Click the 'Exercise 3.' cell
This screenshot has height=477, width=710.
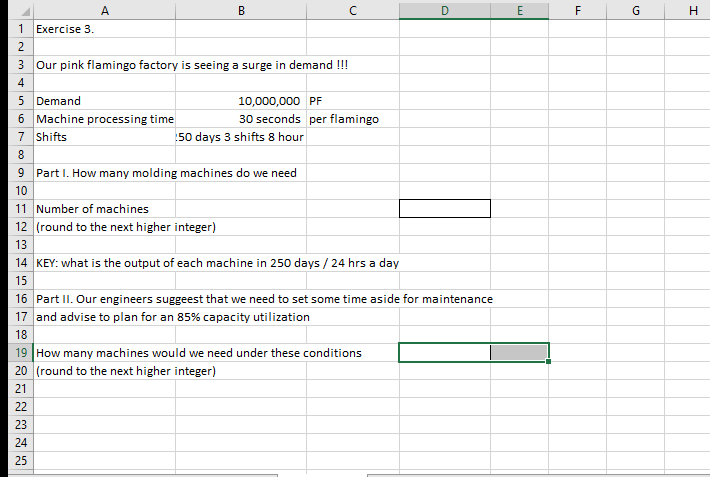(x=105, y=29)
